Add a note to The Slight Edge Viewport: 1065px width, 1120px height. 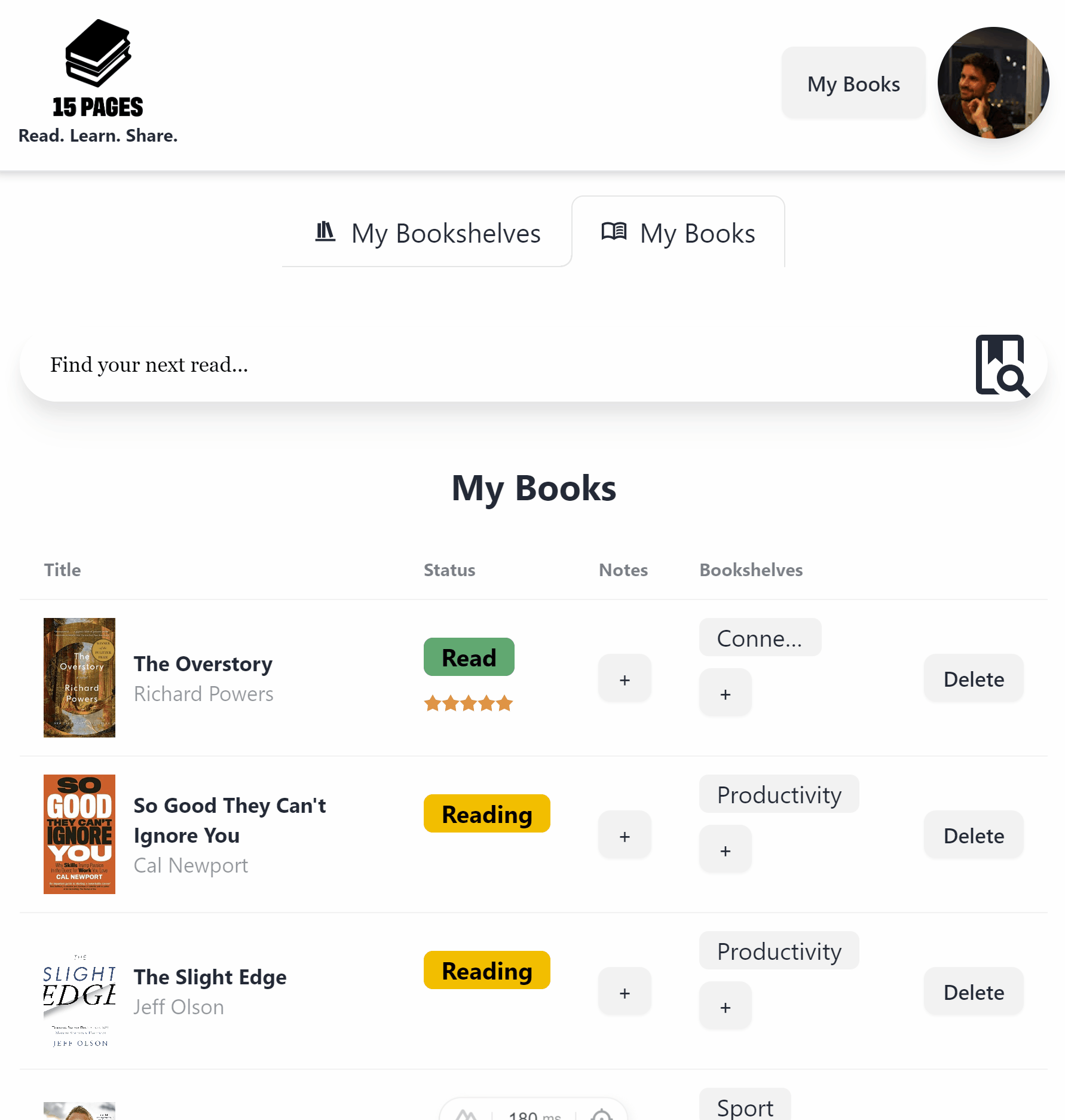625,992
